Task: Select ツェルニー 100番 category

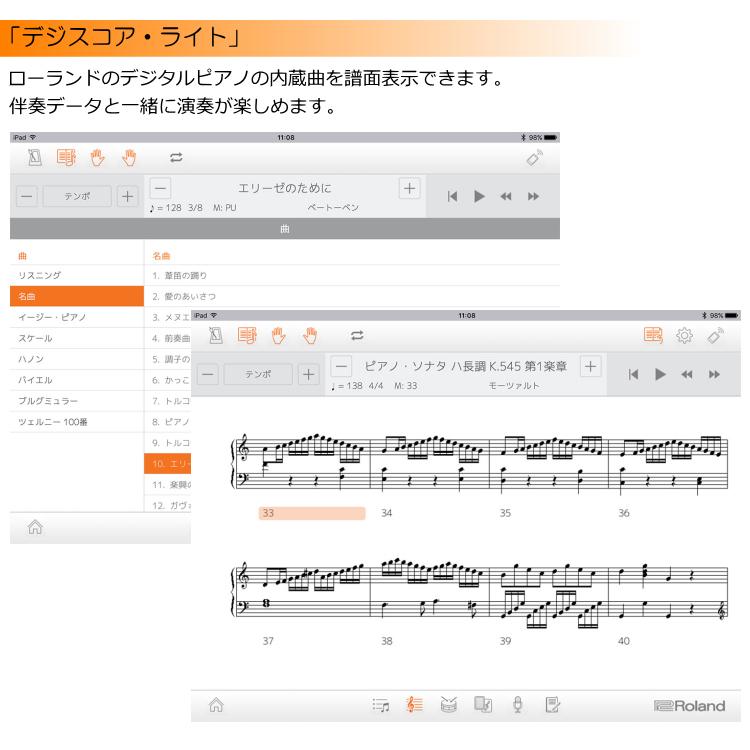Action: coord(77,422)
